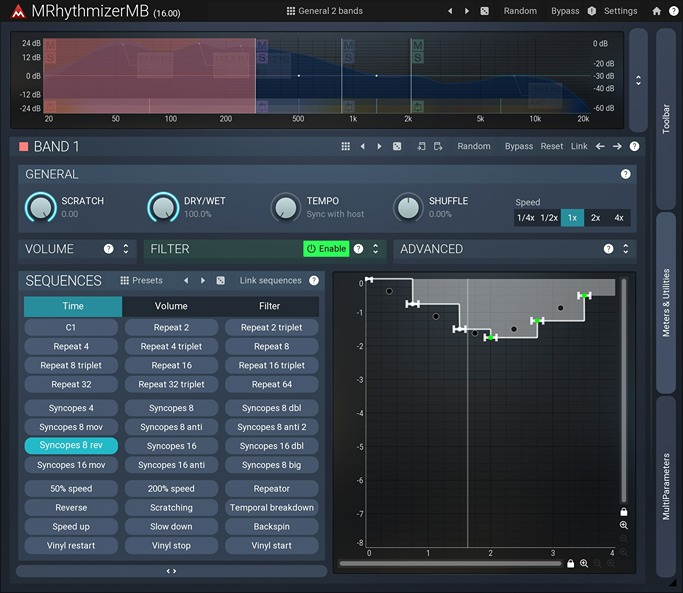
Task: Open global help question mark icon
Action: pos(673,11)
